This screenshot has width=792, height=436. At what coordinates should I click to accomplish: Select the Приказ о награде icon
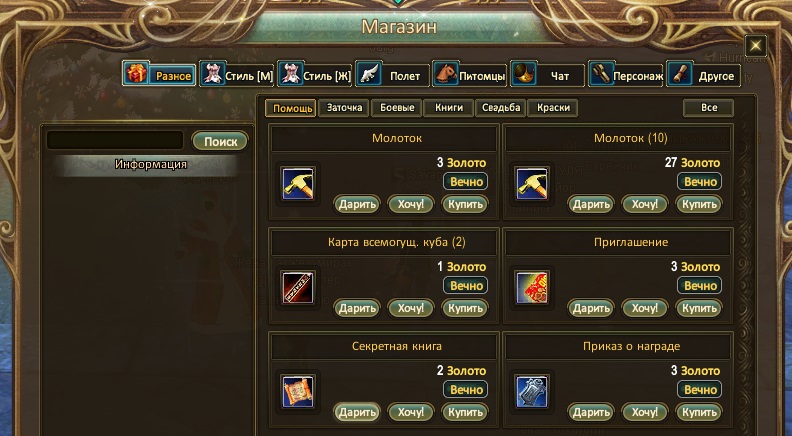(x=532, y=392)
